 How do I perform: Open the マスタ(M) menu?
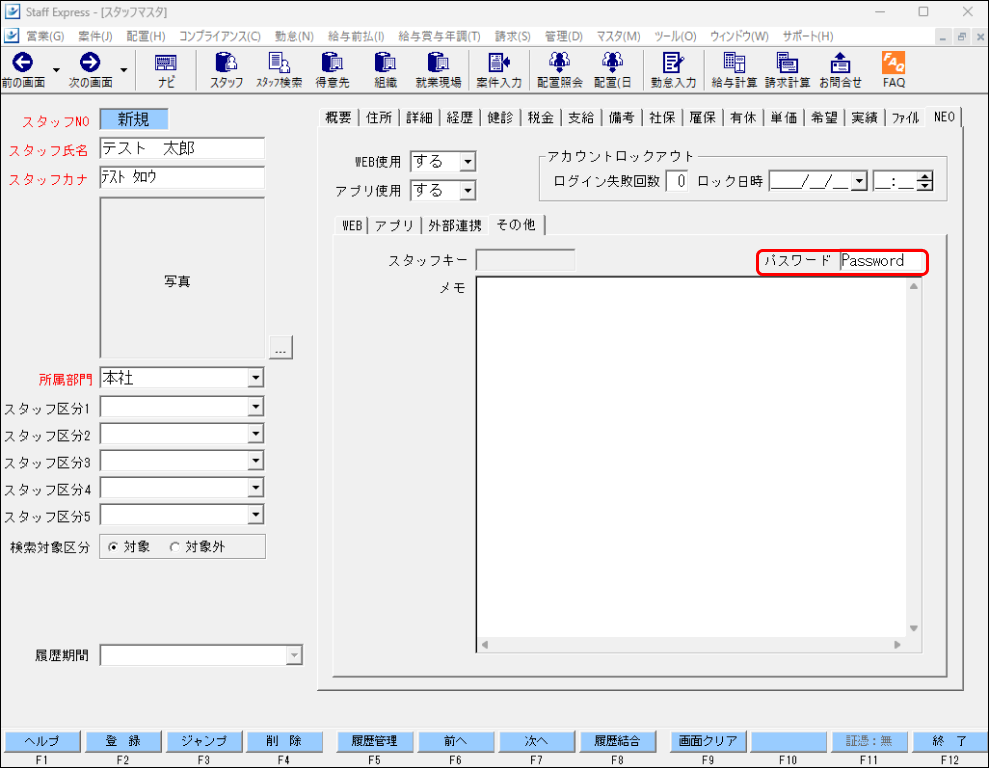click(x=618, y=36)
